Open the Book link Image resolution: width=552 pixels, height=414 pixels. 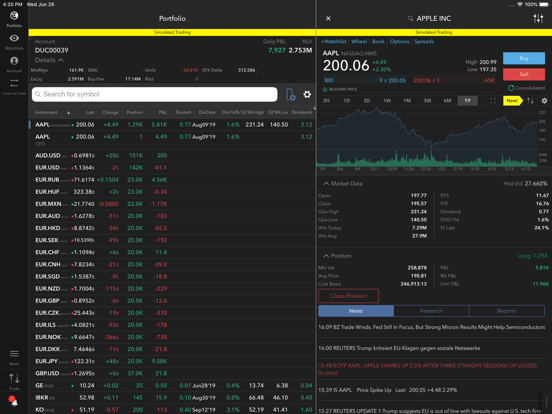click(x=378, y=42)
